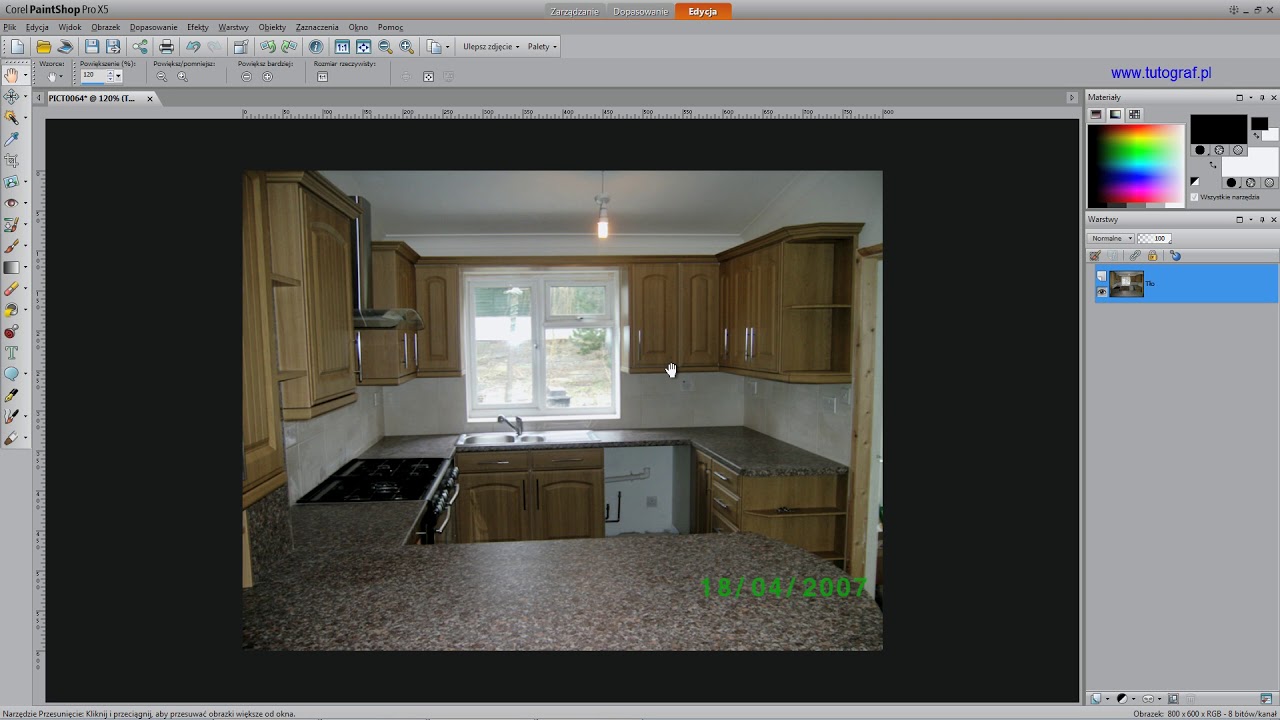The height and width of the screenshot is (720, 1280).
Task: Expand Materiały panel options menu arrow
Action: point(1250,98)
